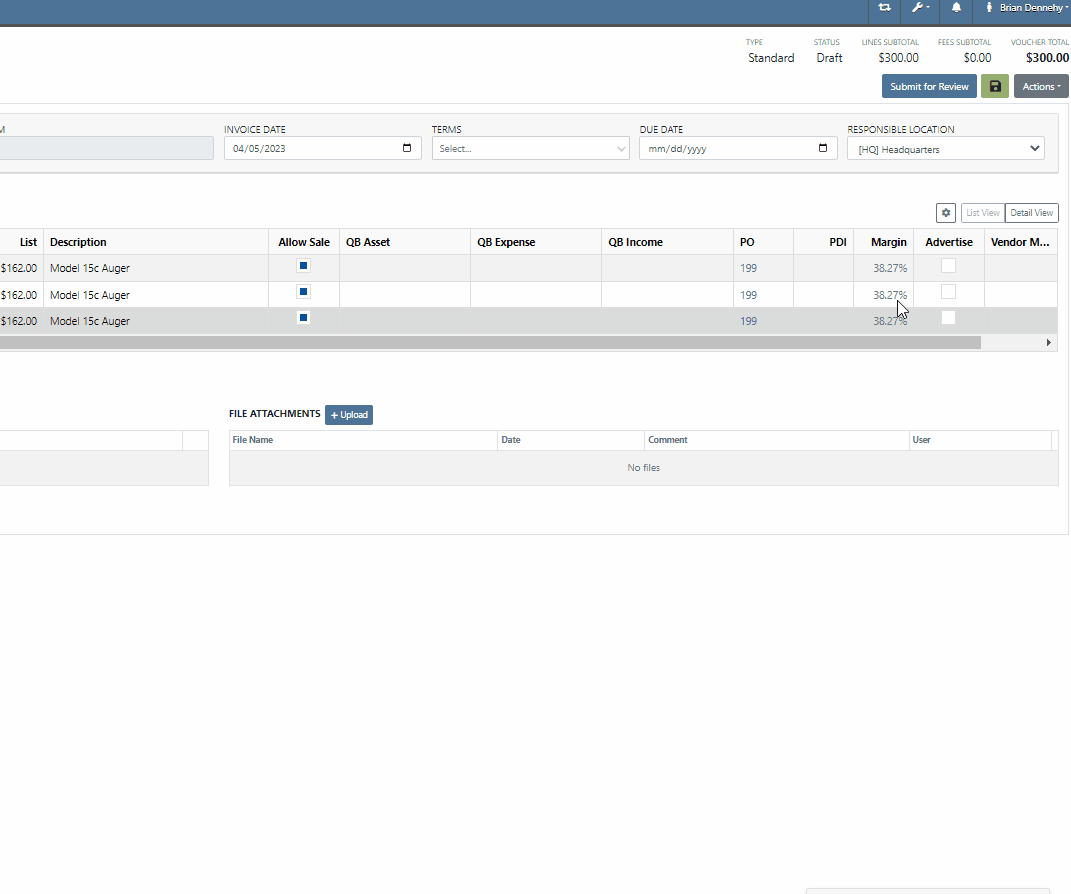Open the grid settings gear
This screenshot has height=894, width=1071.
click(x=945, y=213)
